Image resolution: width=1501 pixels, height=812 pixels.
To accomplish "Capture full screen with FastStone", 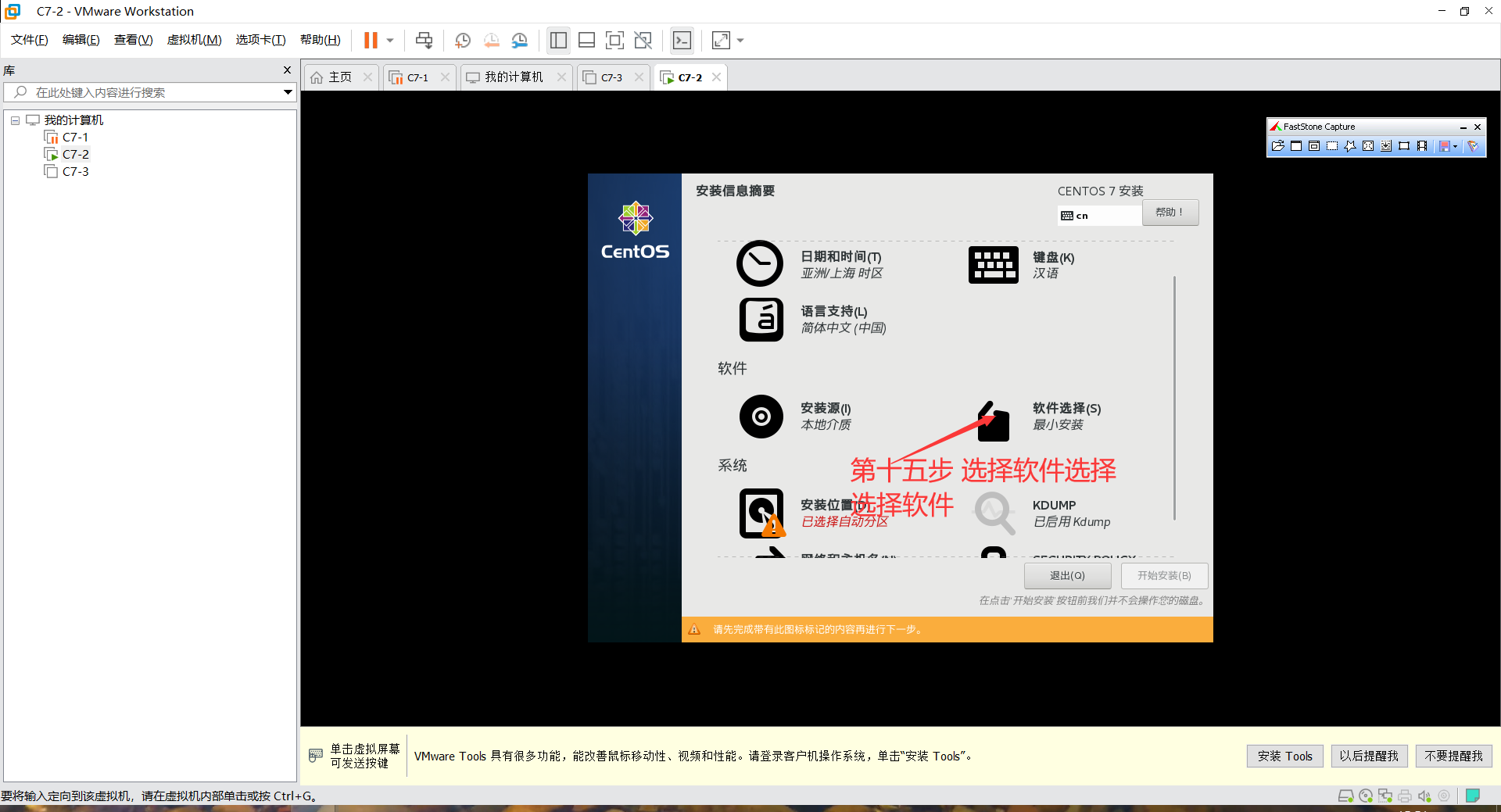I will (x=1368, y=146).
